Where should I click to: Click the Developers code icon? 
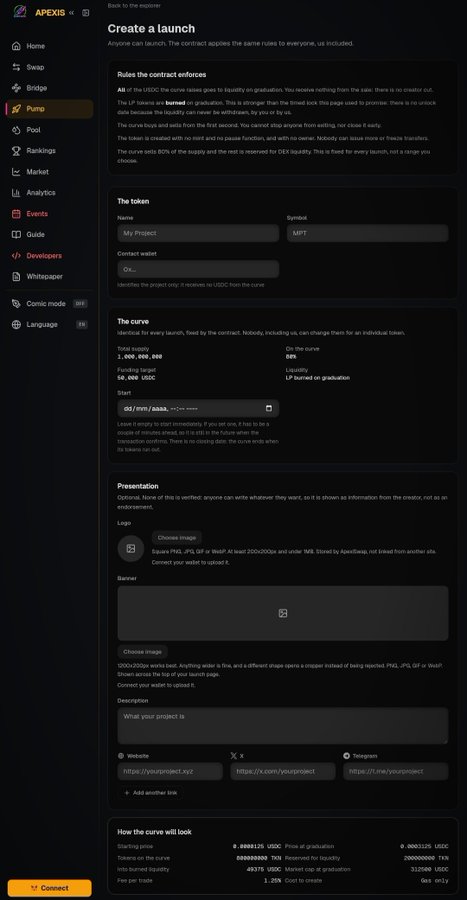[16, 255]
